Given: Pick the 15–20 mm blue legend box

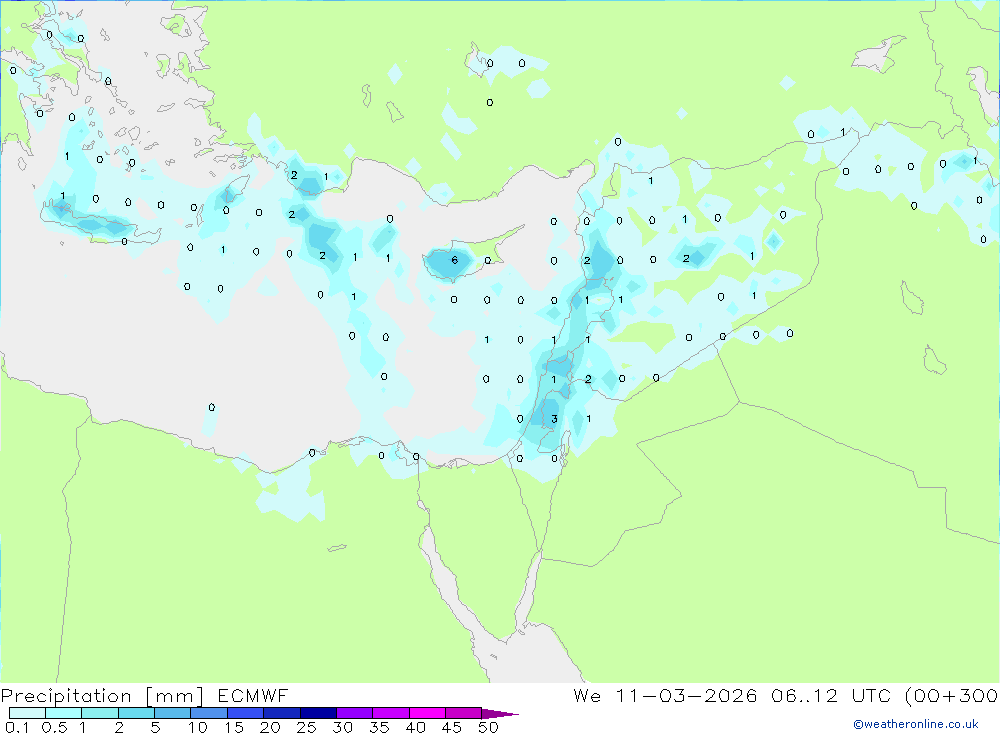Looking at the screenshot, I should [x=246, y=713].
